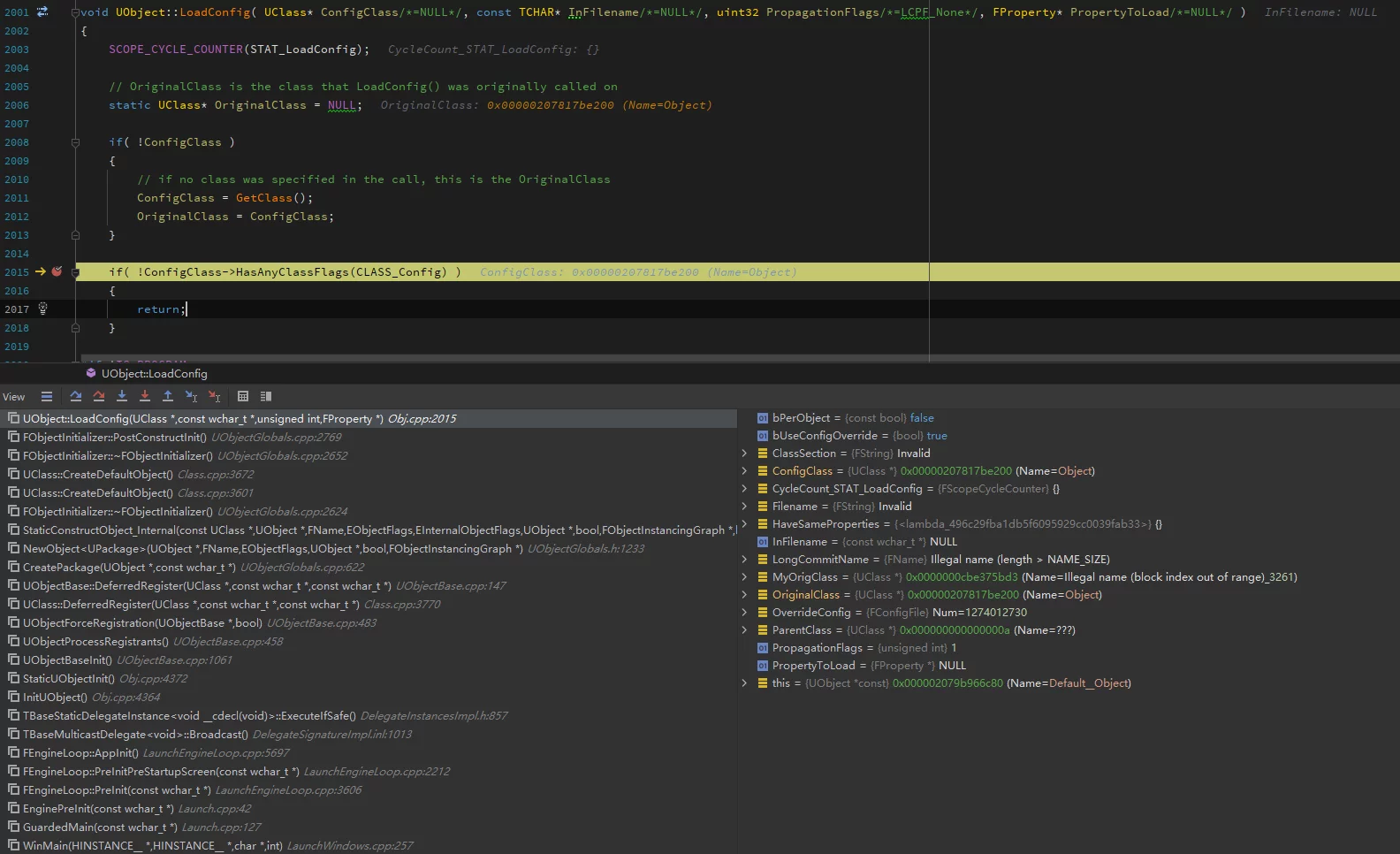Viewport: 1400px width, 854px height.
Task: Click the layout settings icon in debug toolbar
Action: coord(266,396)
